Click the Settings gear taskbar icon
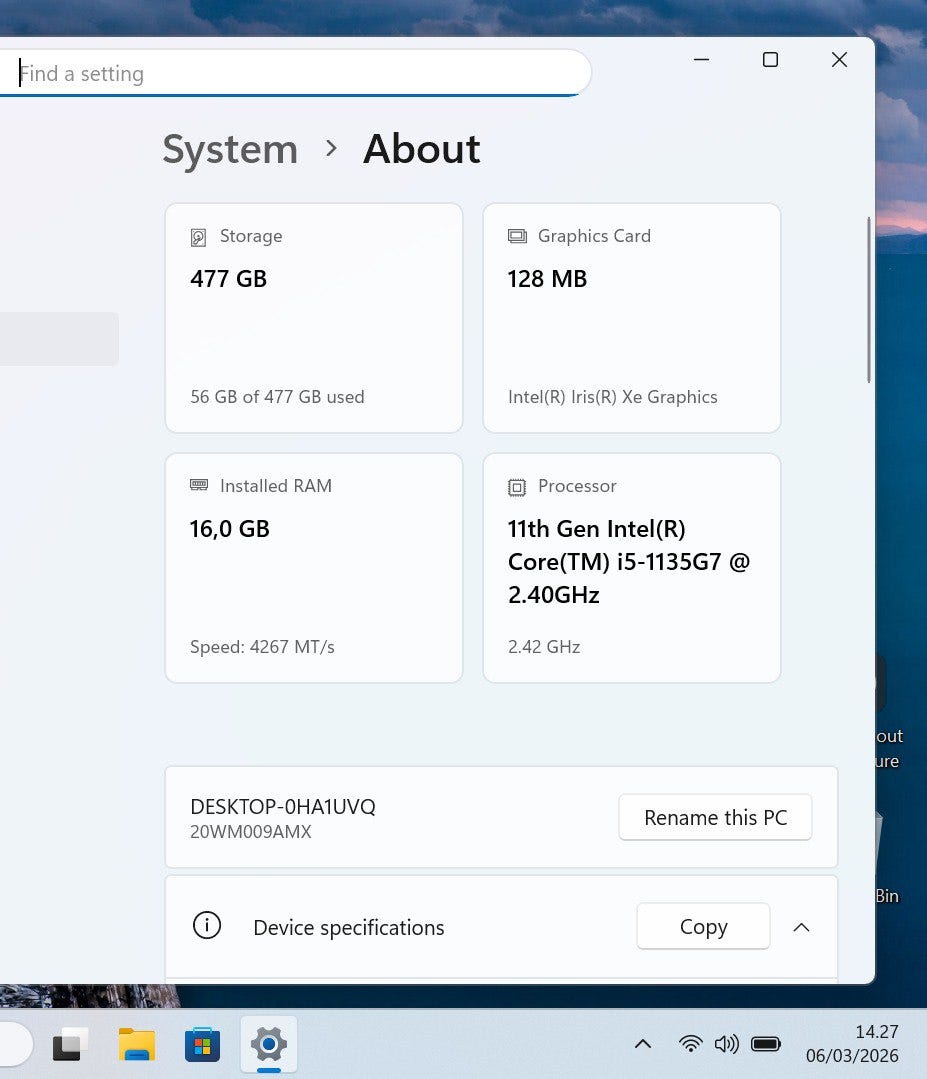The height and width of the screenshot is (1079, 927). tap(269, 1044)
